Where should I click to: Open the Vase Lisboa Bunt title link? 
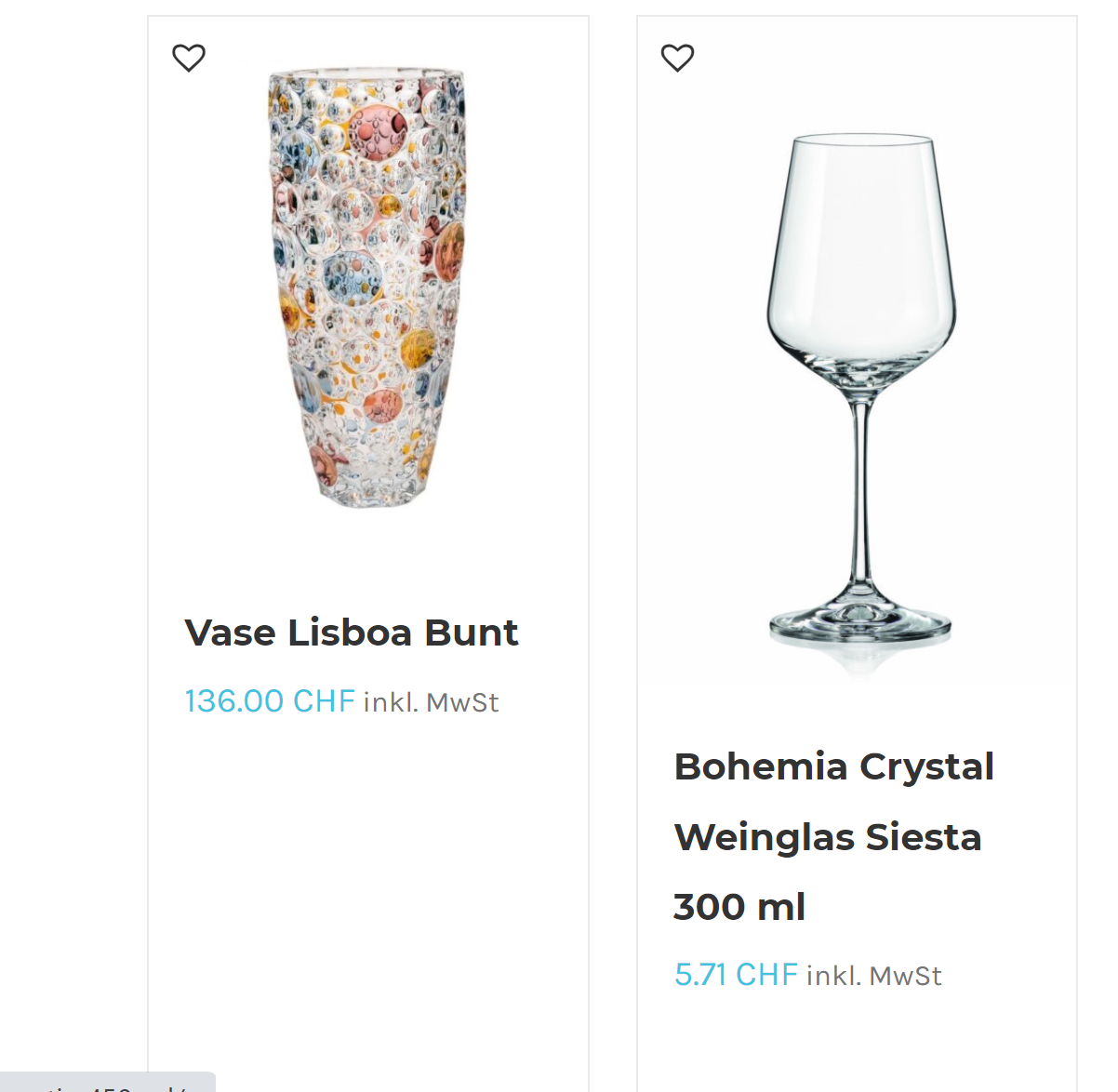coord(352,633)
